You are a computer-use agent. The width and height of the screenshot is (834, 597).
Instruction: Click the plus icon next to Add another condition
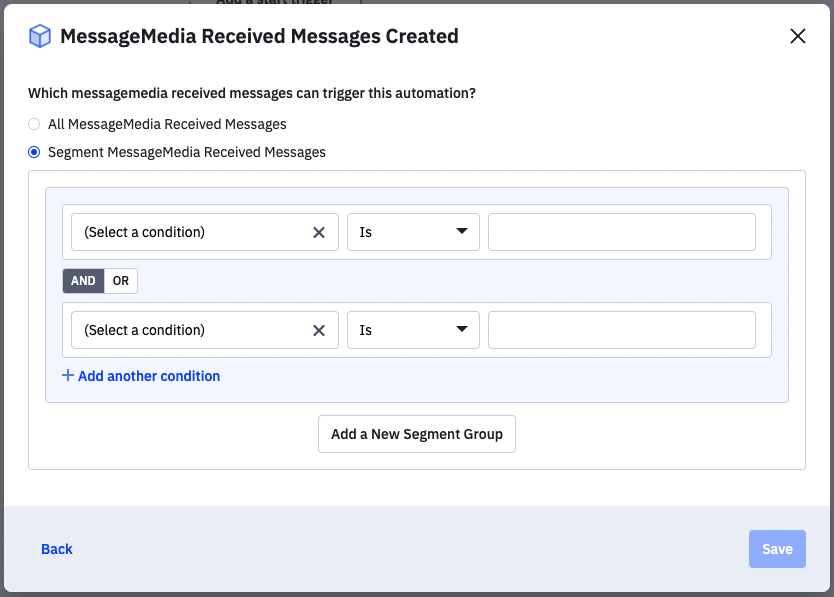click(68, 375)
